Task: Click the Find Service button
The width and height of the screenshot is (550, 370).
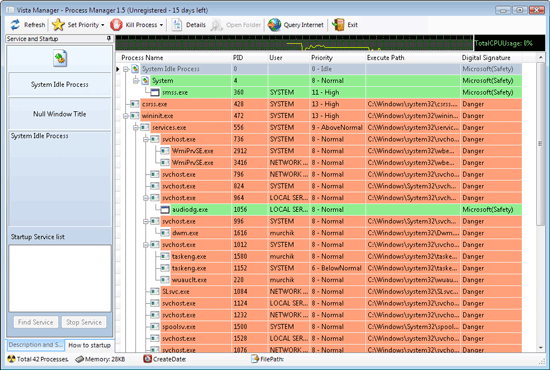Action: click(x=36, y=322)
